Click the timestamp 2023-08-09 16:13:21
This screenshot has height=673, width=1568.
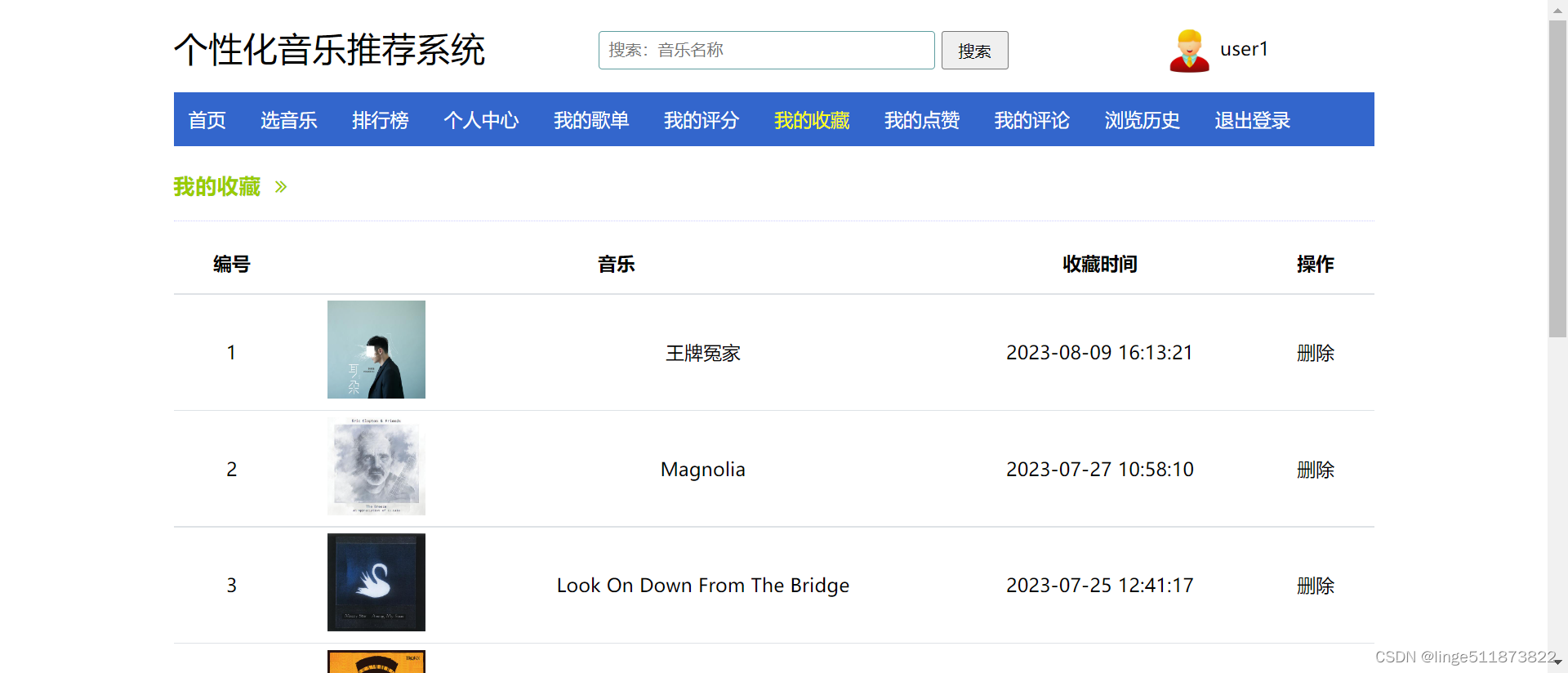(1100, 353)
